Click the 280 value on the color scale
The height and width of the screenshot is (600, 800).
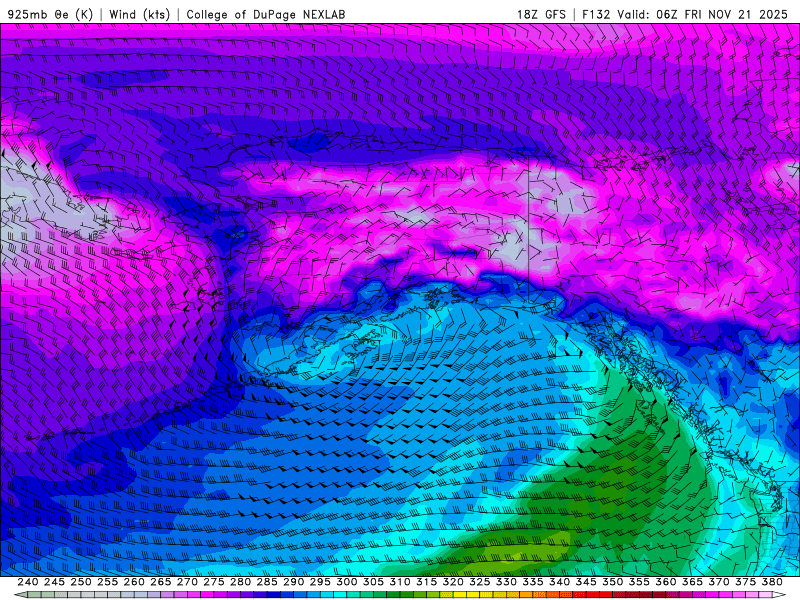click(x=240, y=582)
